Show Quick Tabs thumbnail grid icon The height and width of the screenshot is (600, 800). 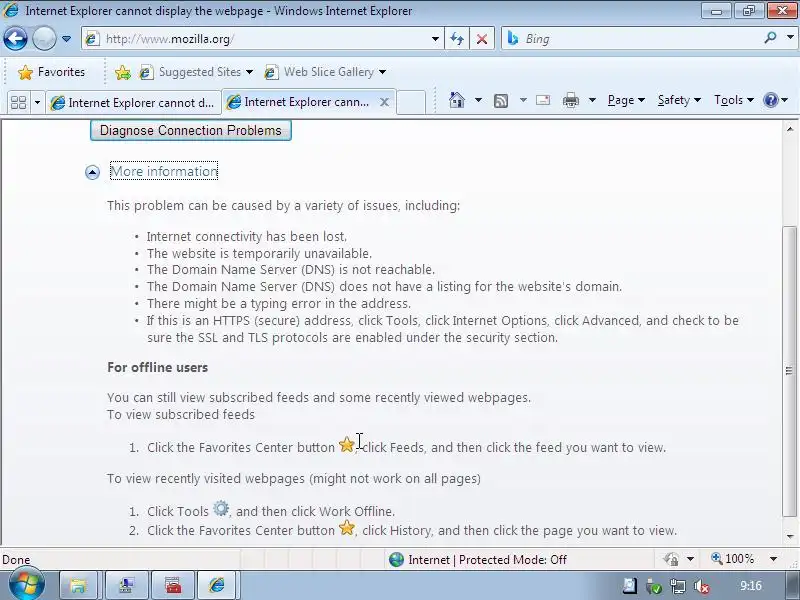19,103
